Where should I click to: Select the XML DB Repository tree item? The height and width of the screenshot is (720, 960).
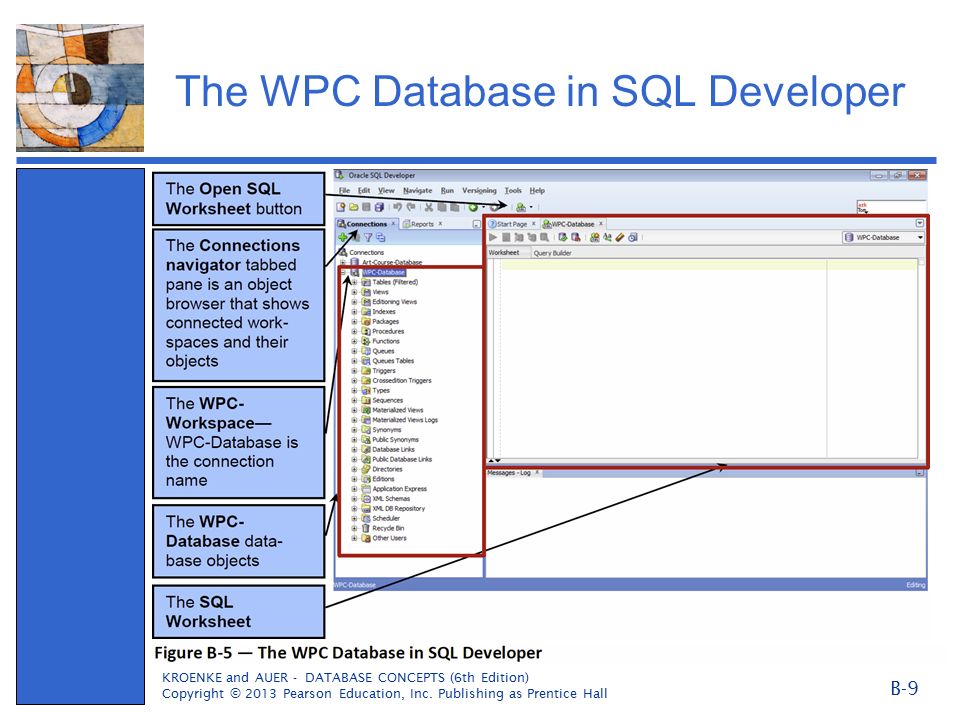pos(398,508)
